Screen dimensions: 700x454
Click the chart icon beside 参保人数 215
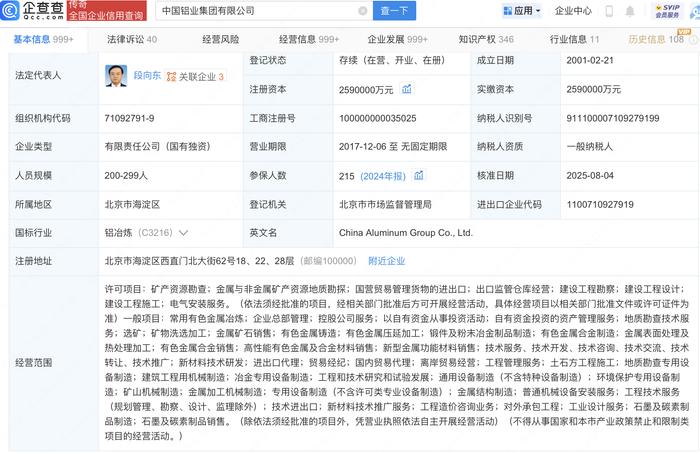(418, 175)
